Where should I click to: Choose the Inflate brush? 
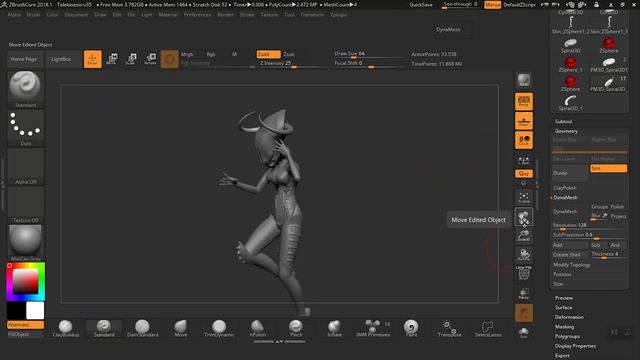point(334,329)
